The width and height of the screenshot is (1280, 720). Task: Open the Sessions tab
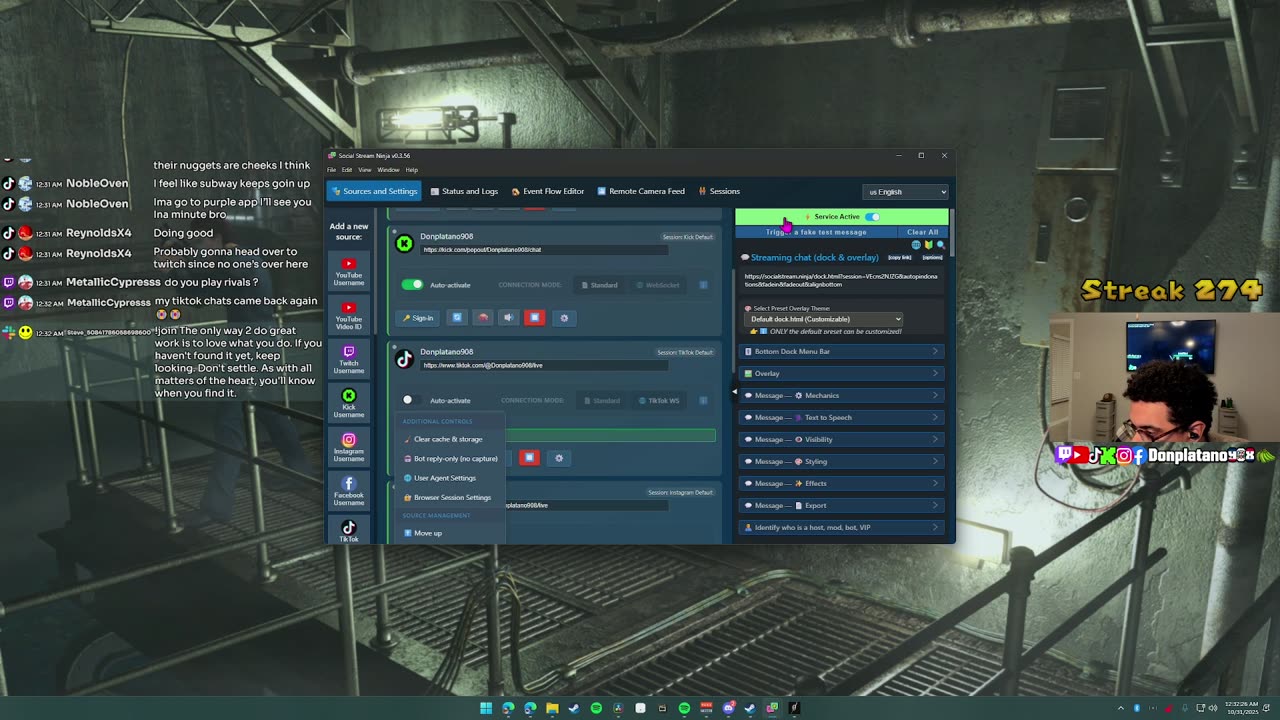pyautogui.click(x=720, y=191)
